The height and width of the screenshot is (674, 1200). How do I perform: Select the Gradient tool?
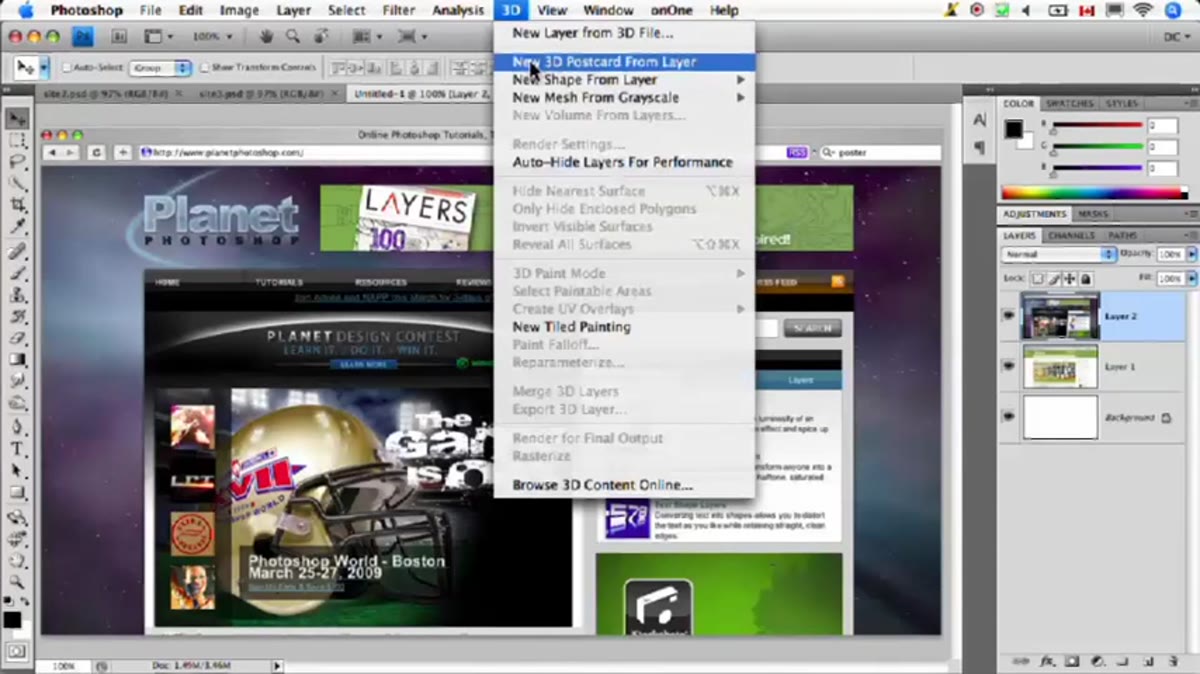[17, 360]
